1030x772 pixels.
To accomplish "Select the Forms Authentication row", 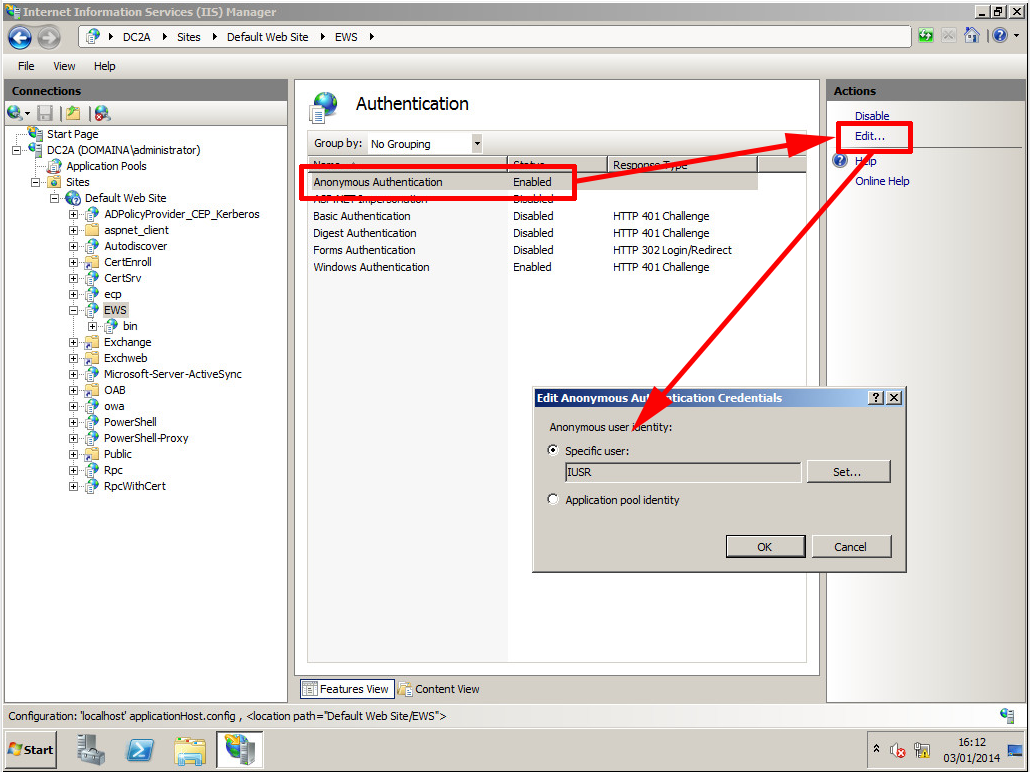I will (532, 250).
